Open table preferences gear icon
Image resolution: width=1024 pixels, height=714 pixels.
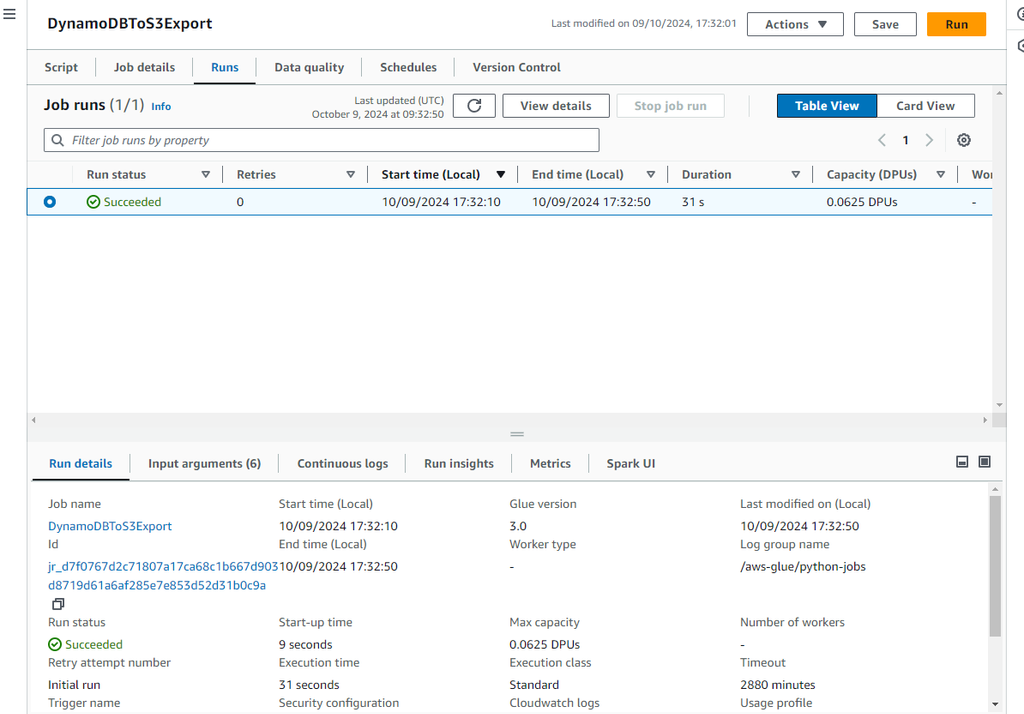[964, 140]
